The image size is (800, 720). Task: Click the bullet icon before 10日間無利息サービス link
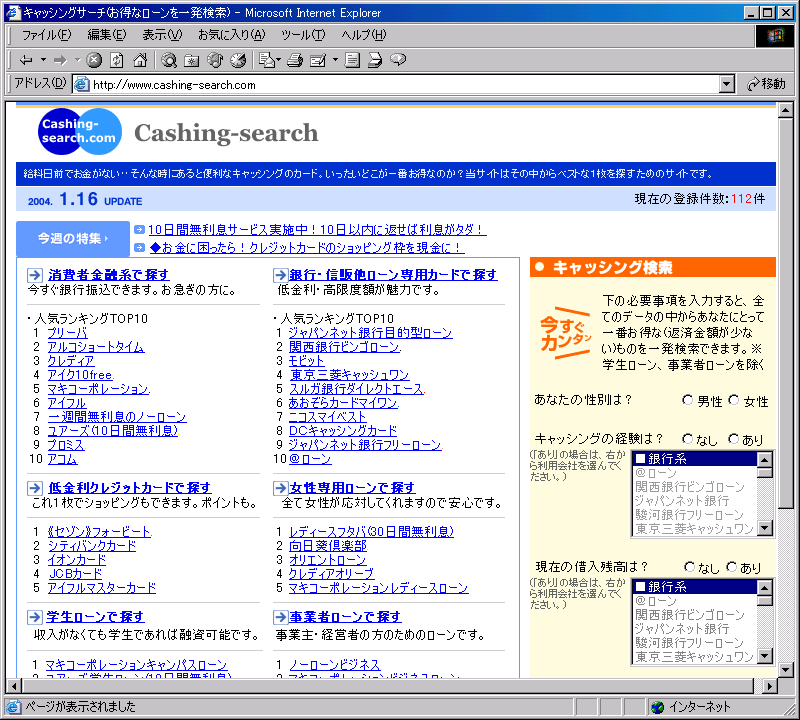[139, 230]
